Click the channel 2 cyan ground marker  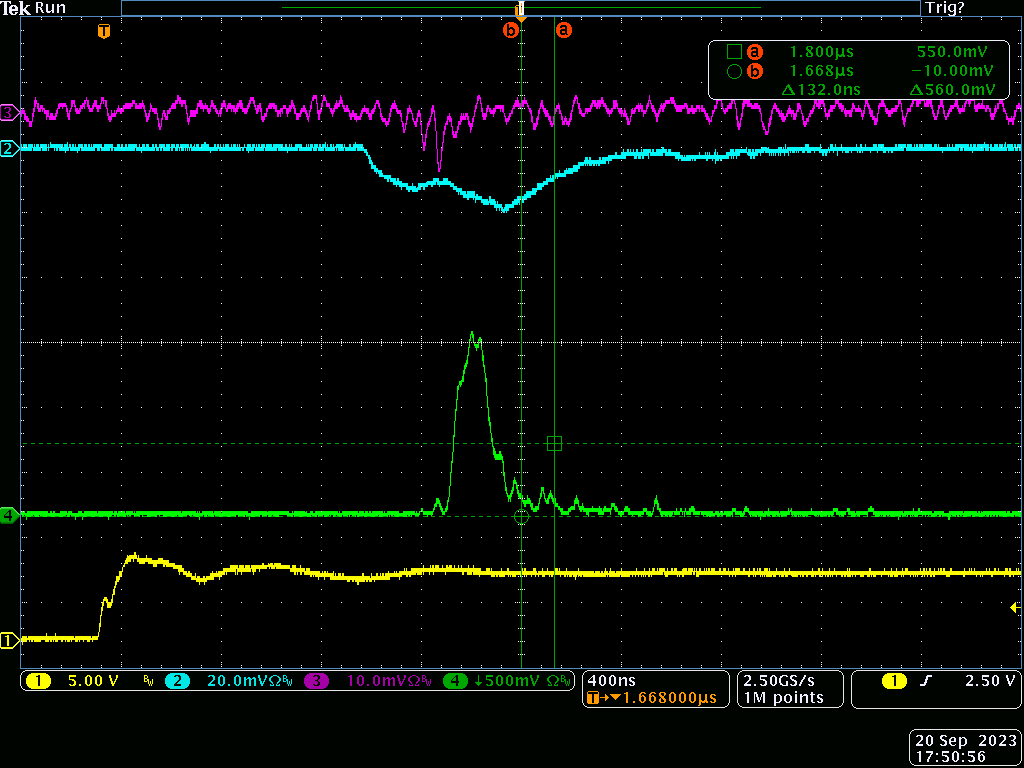coord(9,149)
